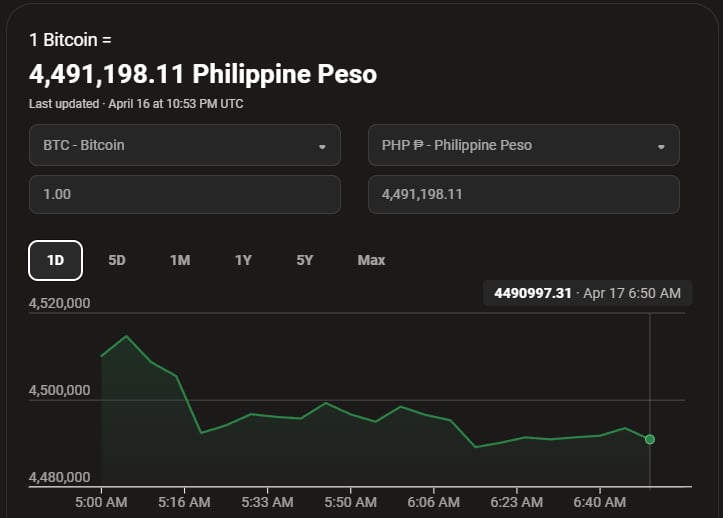This screenshot has height=518, width=723.
Task: Click the 4,491,198.11 Philippine Peso headline
Action: [203, 74]
